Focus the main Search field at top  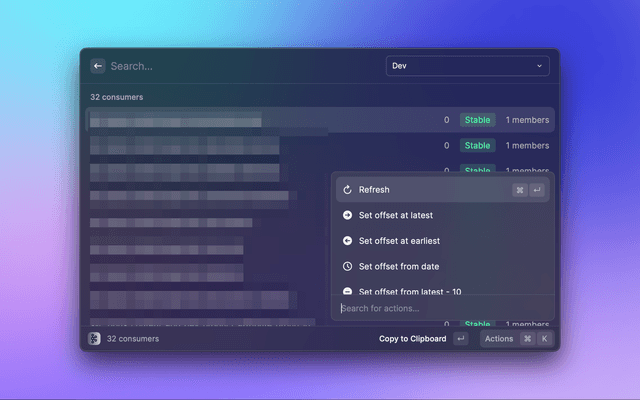tap(240, 66)
